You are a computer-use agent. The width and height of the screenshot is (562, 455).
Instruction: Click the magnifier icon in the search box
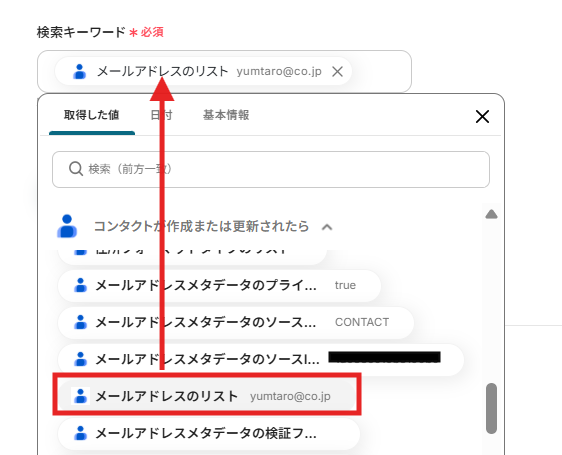(x=76, y=169)
